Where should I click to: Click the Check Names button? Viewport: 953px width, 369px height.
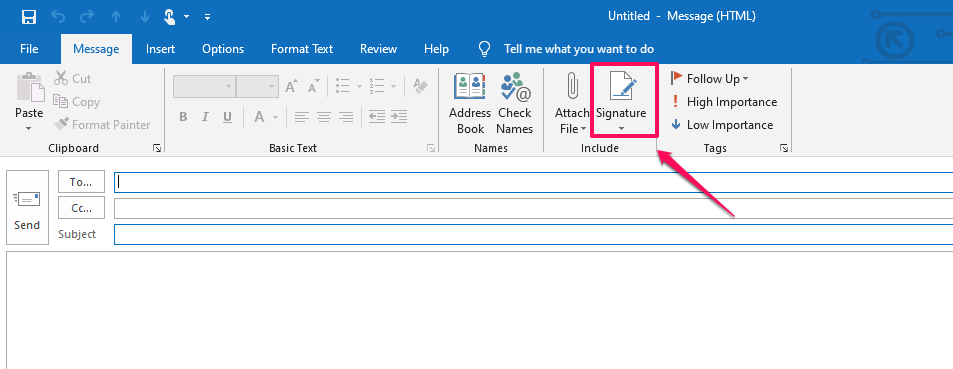click(x=515, y=103)
